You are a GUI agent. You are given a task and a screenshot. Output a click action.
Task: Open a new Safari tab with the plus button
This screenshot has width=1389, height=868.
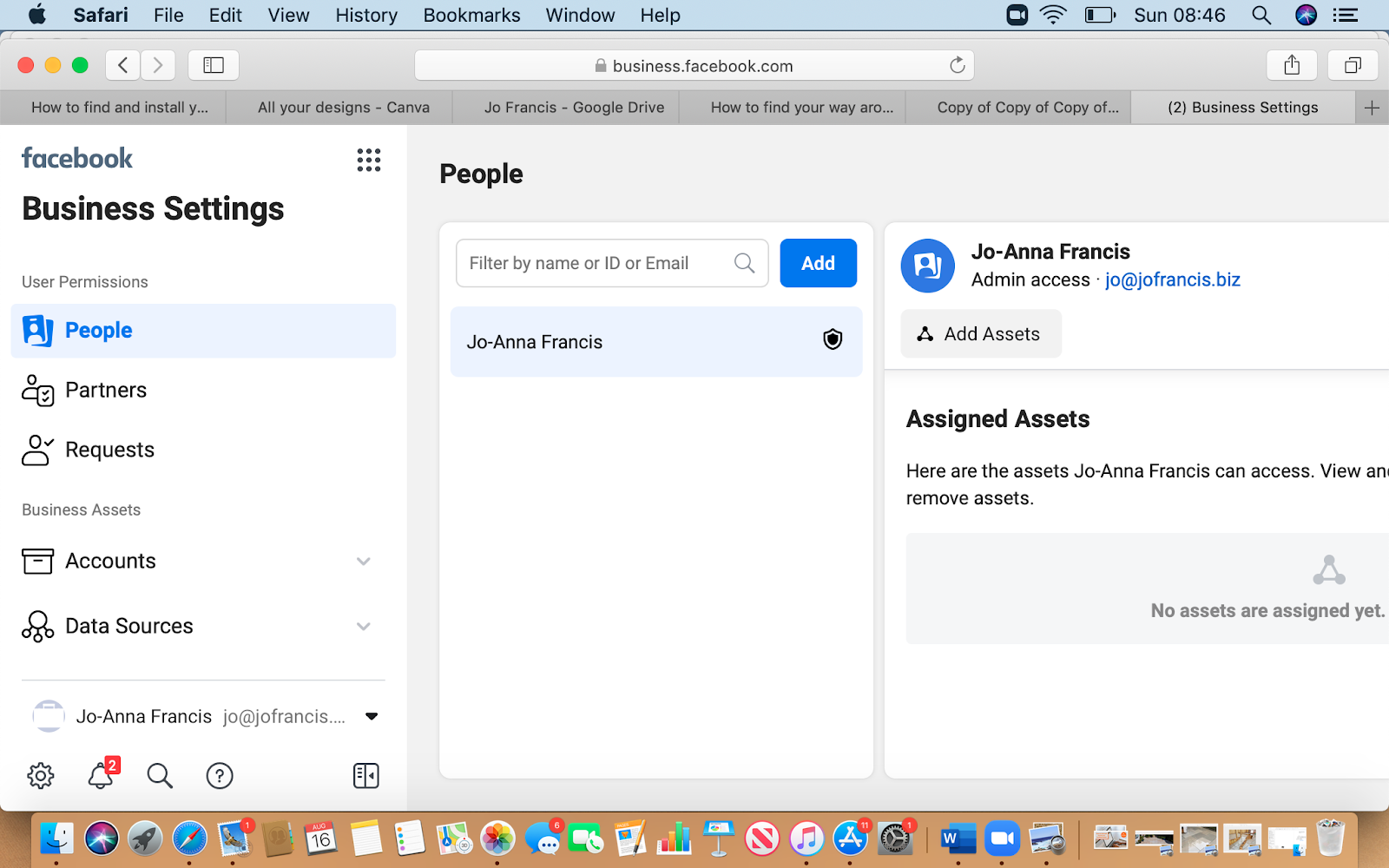coord(1372,108)
